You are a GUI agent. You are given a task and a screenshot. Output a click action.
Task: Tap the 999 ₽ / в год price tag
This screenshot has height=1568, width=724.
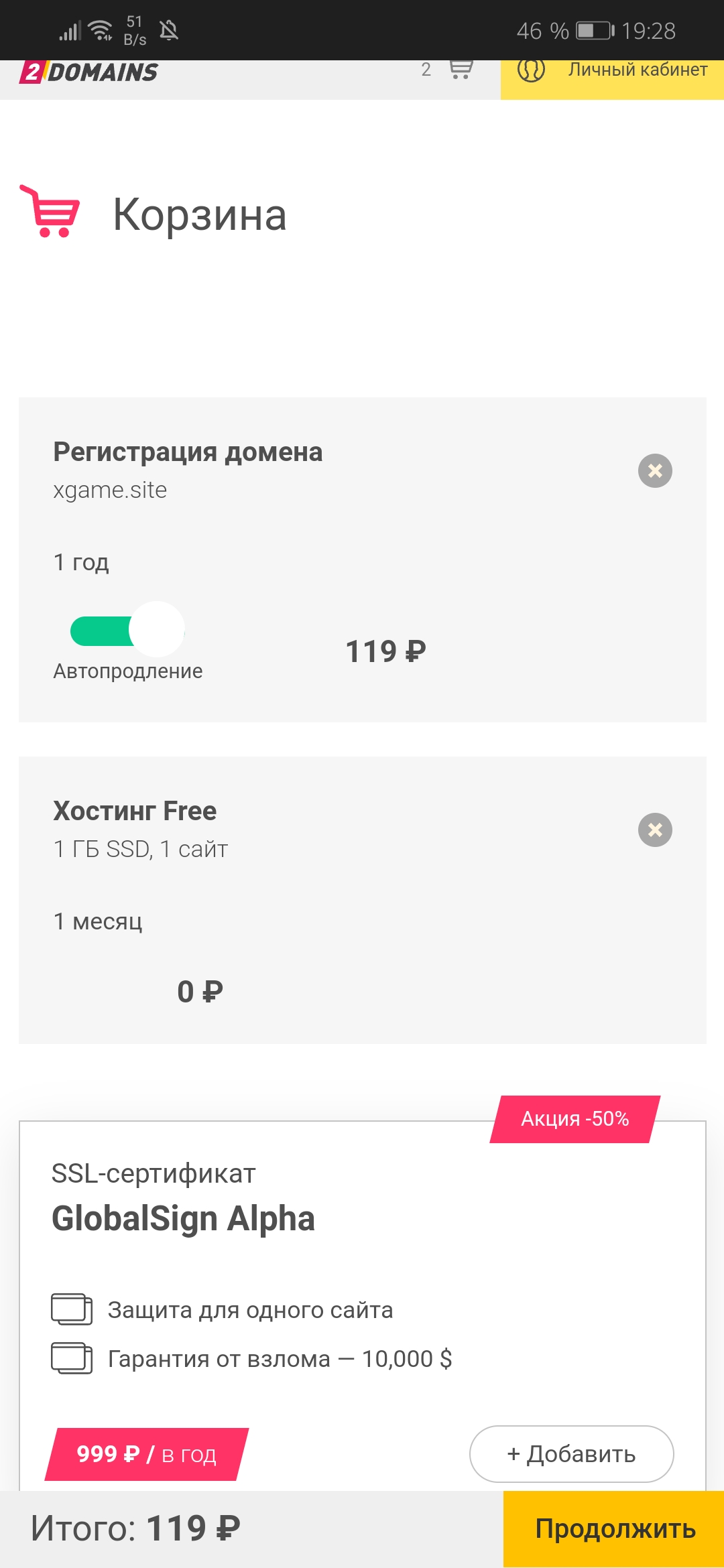(x=146, y=1453)
